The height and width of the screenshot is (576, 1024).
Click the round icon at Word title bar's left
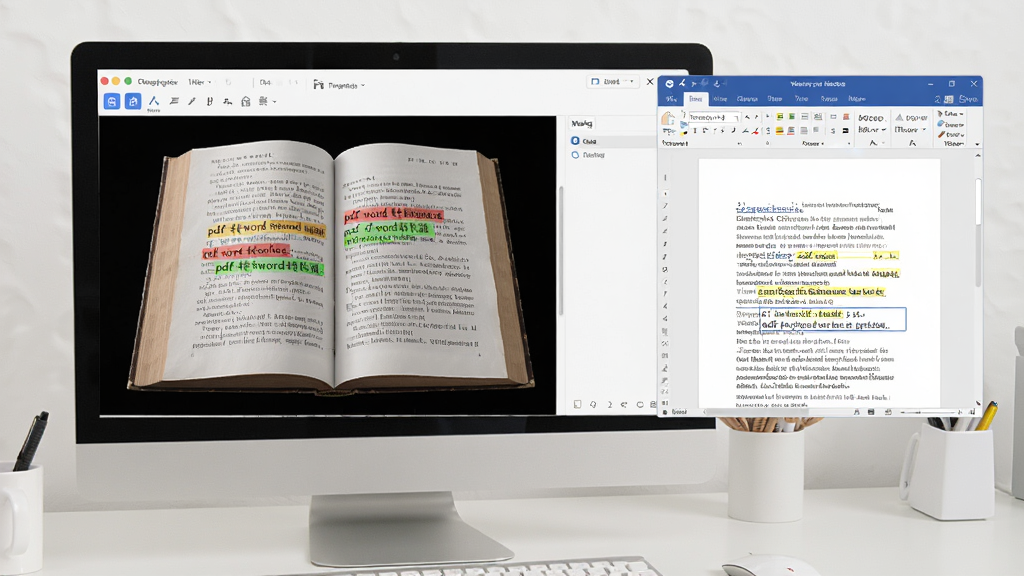669,84
